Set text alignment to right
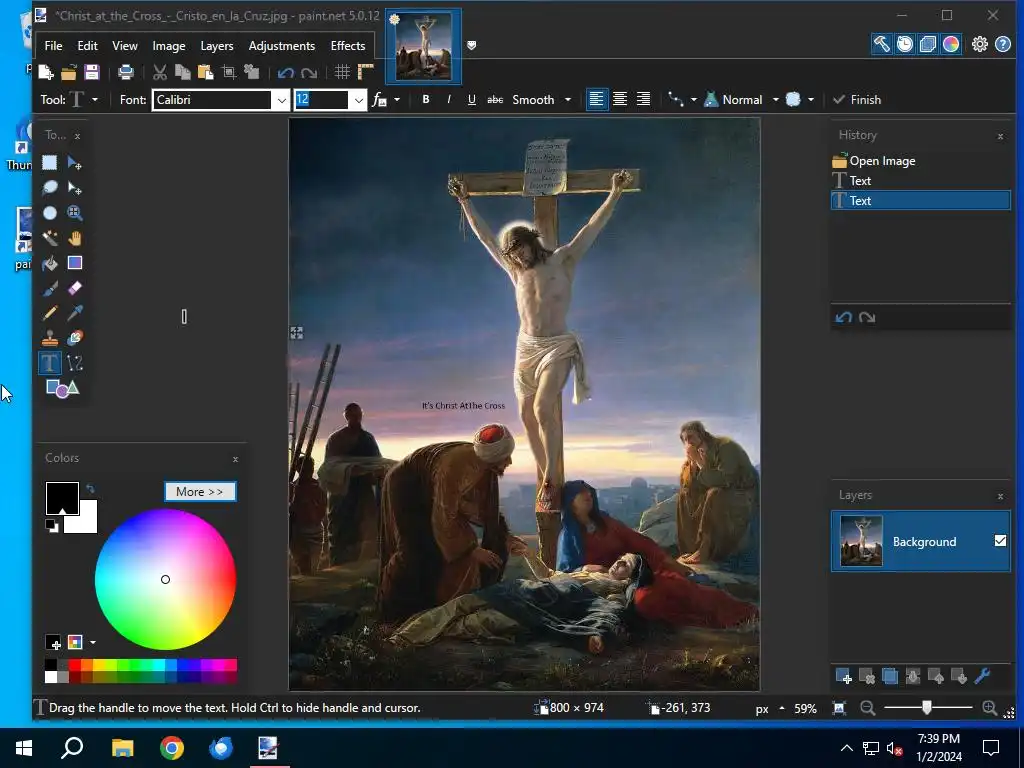 (643, 99)
